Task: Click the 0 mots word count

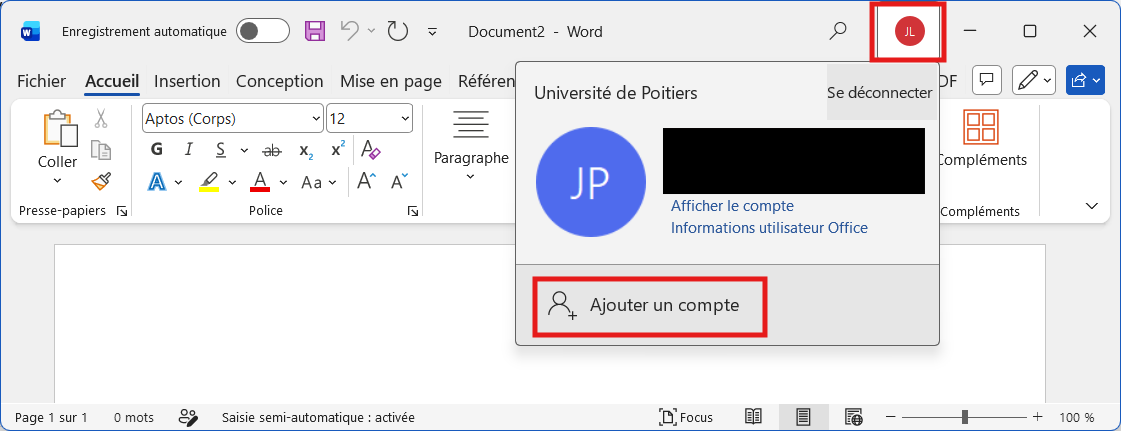Action: (x=134, y=417)
